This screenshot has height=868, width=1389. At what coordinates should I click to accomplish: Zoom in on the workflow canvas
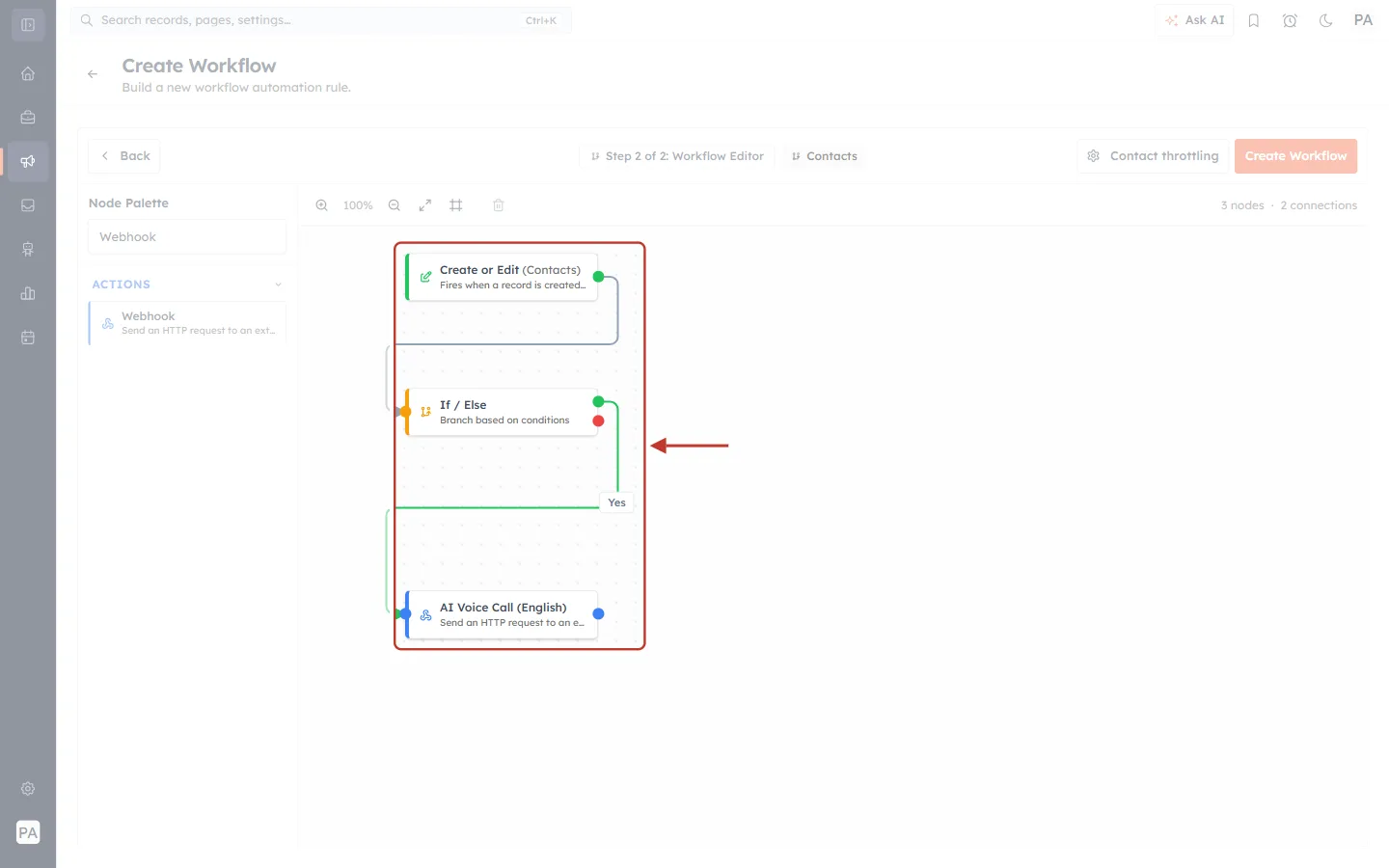pos(322,205)
